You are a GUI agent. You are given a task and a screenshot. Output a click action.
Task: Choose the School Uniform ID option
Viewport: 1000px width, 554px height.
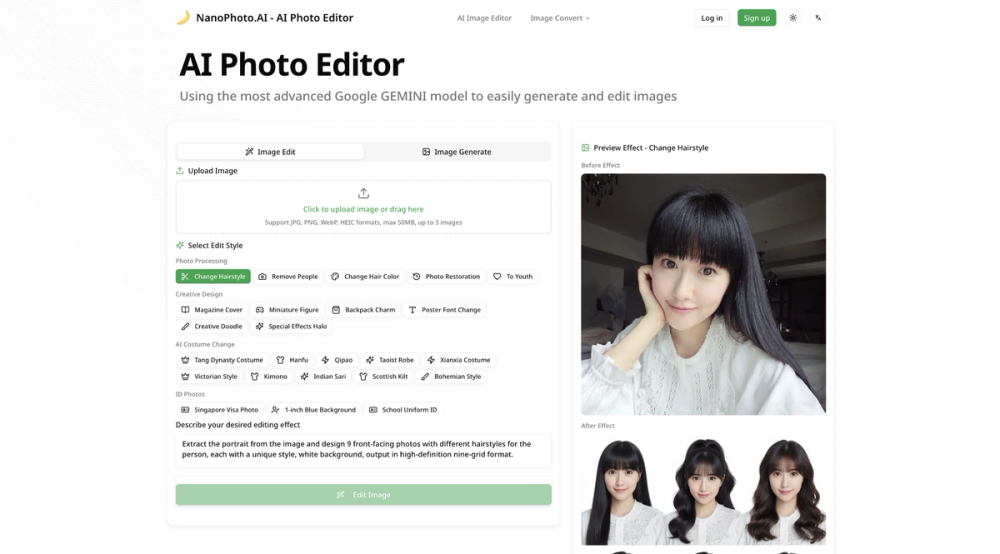403,410
